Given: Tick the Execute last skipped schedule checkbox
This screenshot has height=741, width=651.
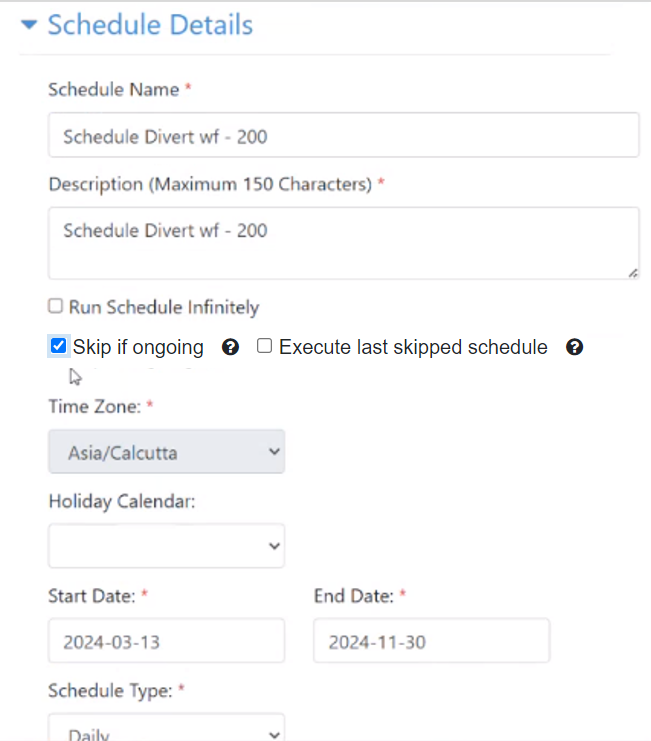Looking at the screenshot, I should coord(265,345).
